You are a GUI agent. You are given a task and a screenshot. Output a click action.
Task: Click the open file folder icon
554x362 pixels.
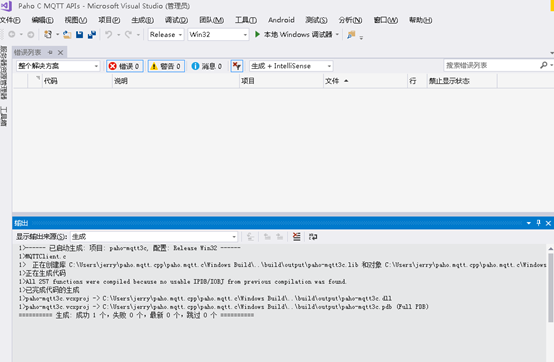pyautogui.click(x=67, y=34)
